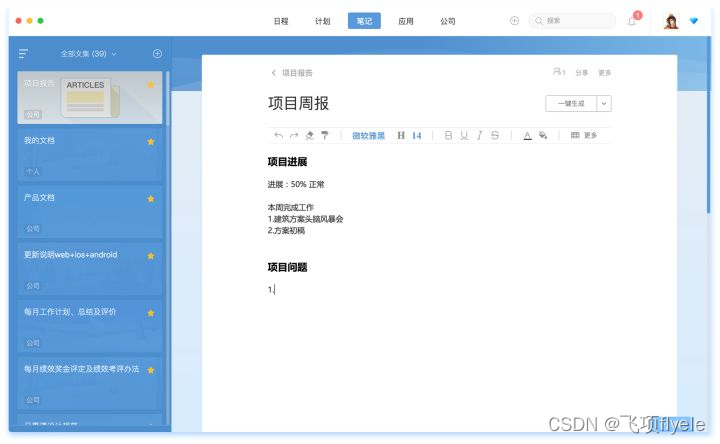The height and width of the screenshot is (444, 720).
Task: Open the heading H style option
Action: click(x=401, y=135)
